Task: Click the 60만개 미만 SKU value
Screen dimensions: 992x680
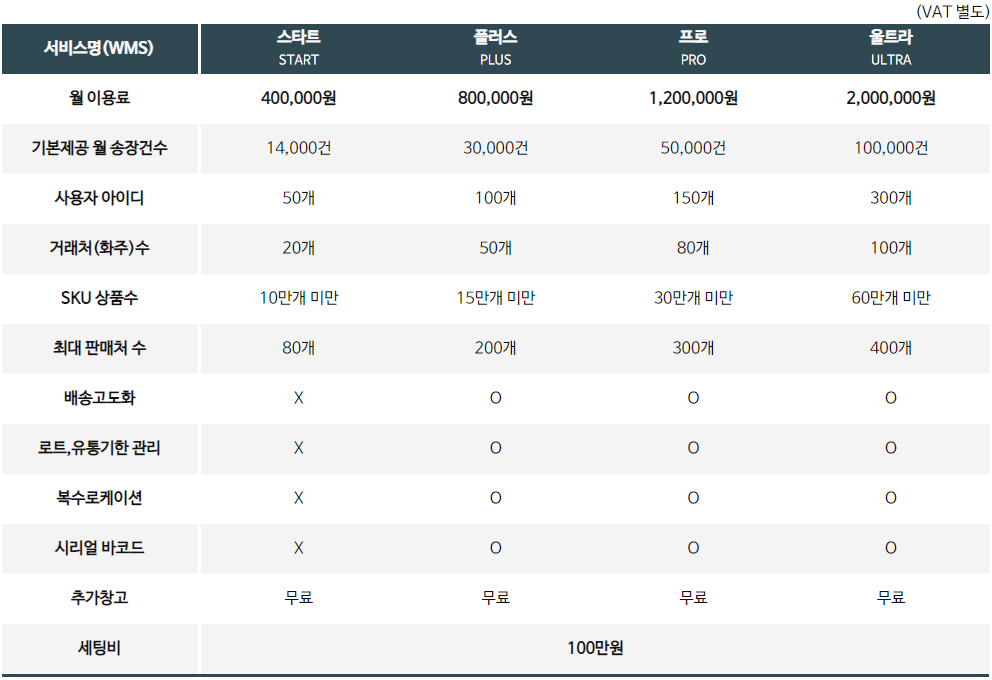Action: [x=891, y=298]
